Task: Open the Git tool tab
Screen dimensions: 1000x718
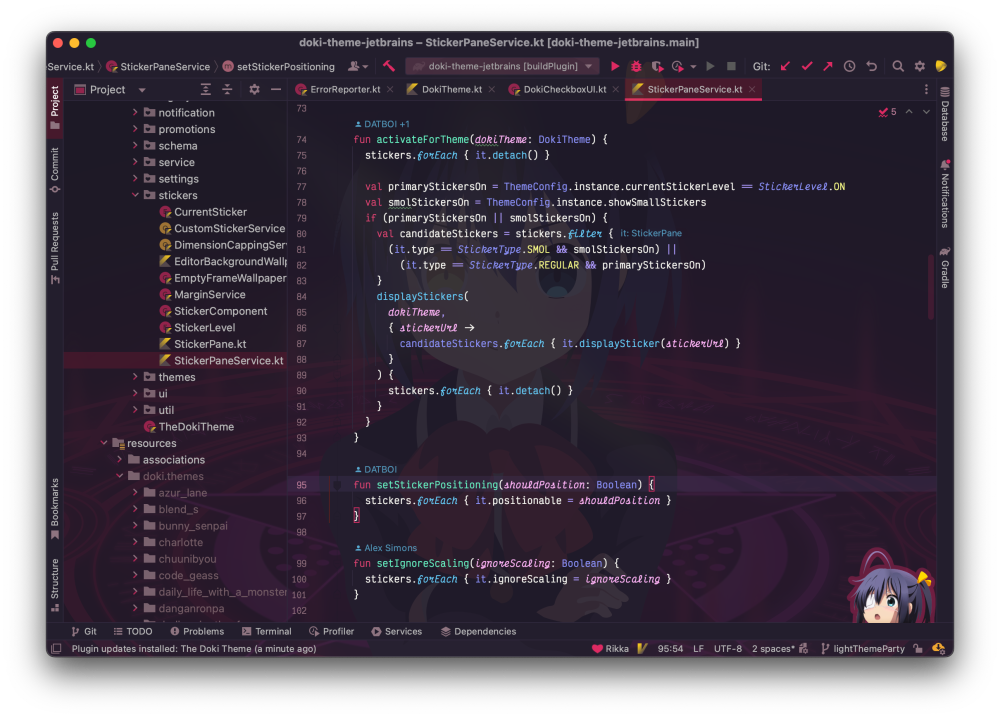Action: tap(84, 631)
